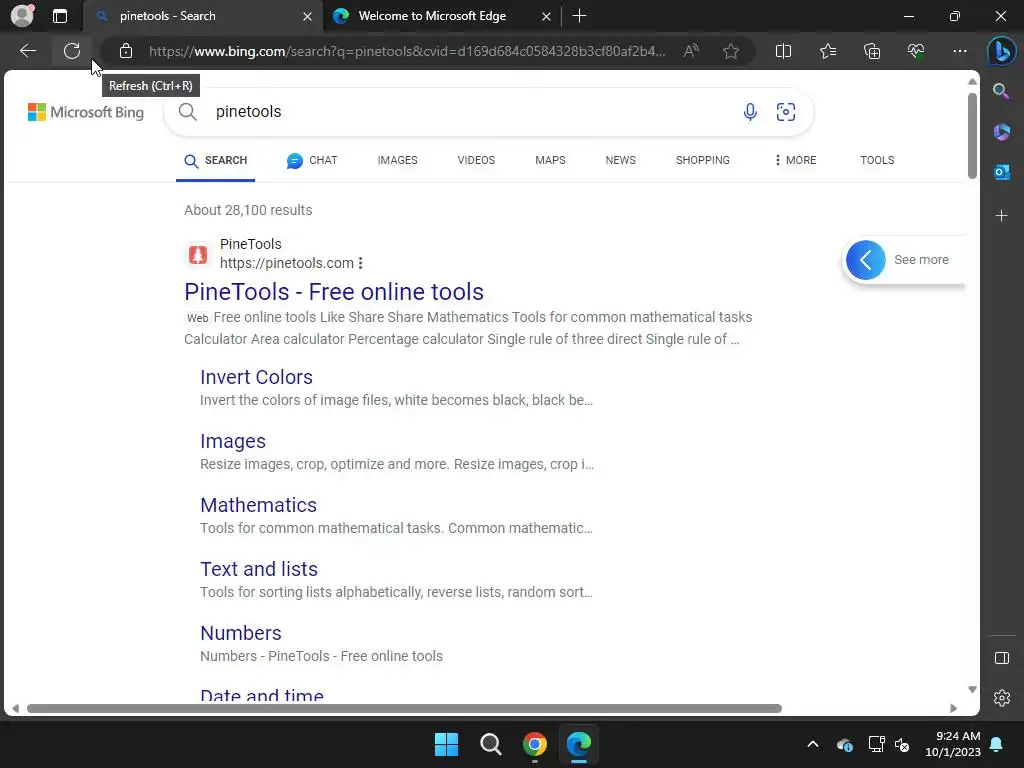This screenshot has width=1024, height=768.
Task: Expand the MORE menu
Action: tap(795, 161)
